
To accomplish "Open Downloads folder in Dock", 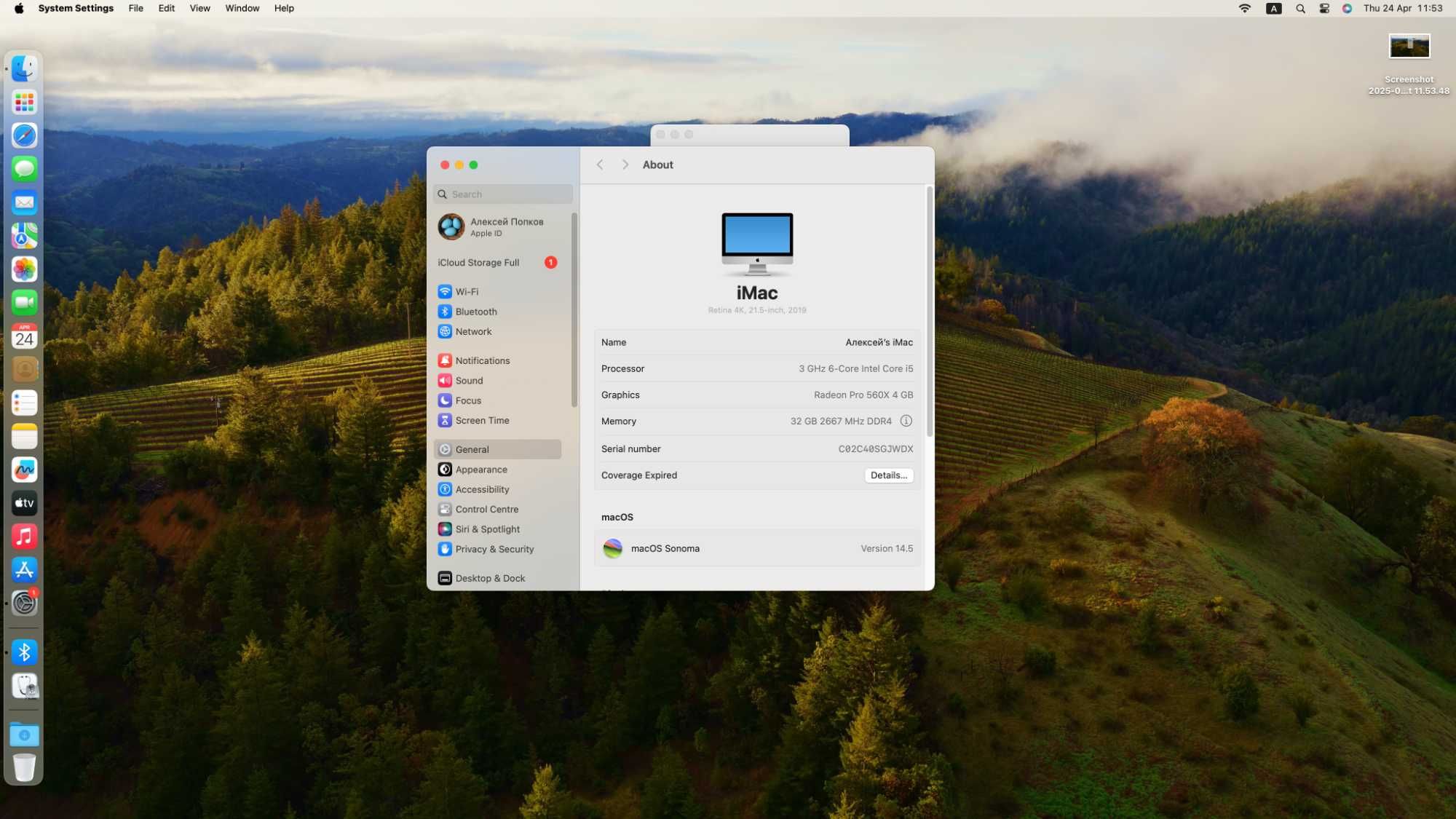I will (24, 735).
